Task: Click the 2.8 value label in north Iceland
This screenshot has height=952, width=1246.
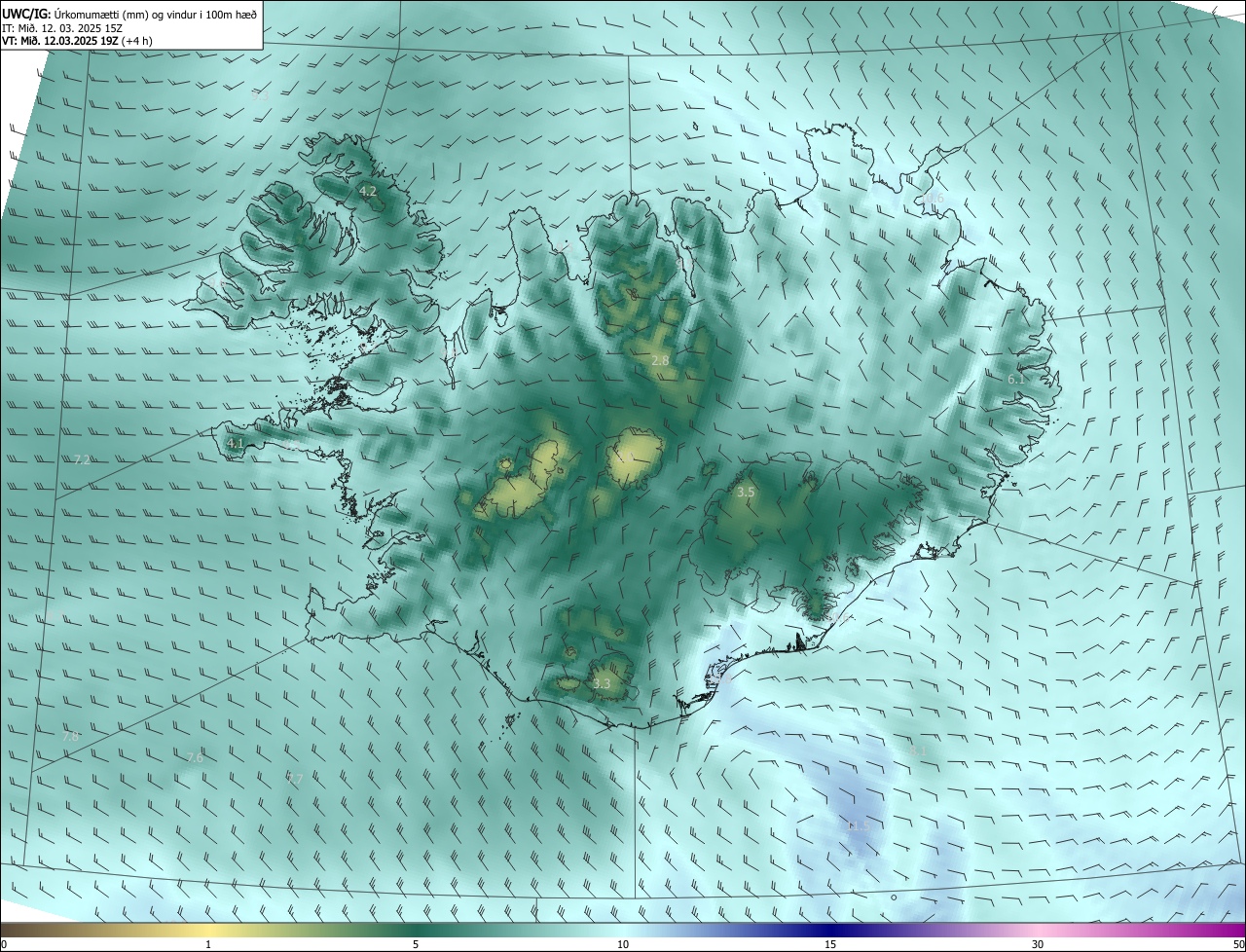Action: (660, 361)
